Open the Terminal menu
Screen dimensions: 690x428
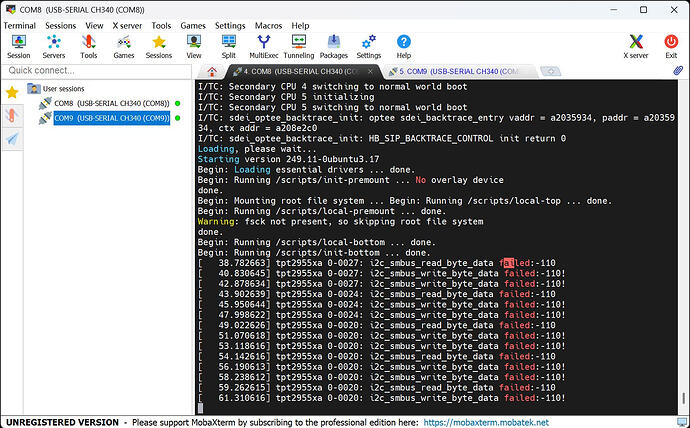click(x=19, y=26)
